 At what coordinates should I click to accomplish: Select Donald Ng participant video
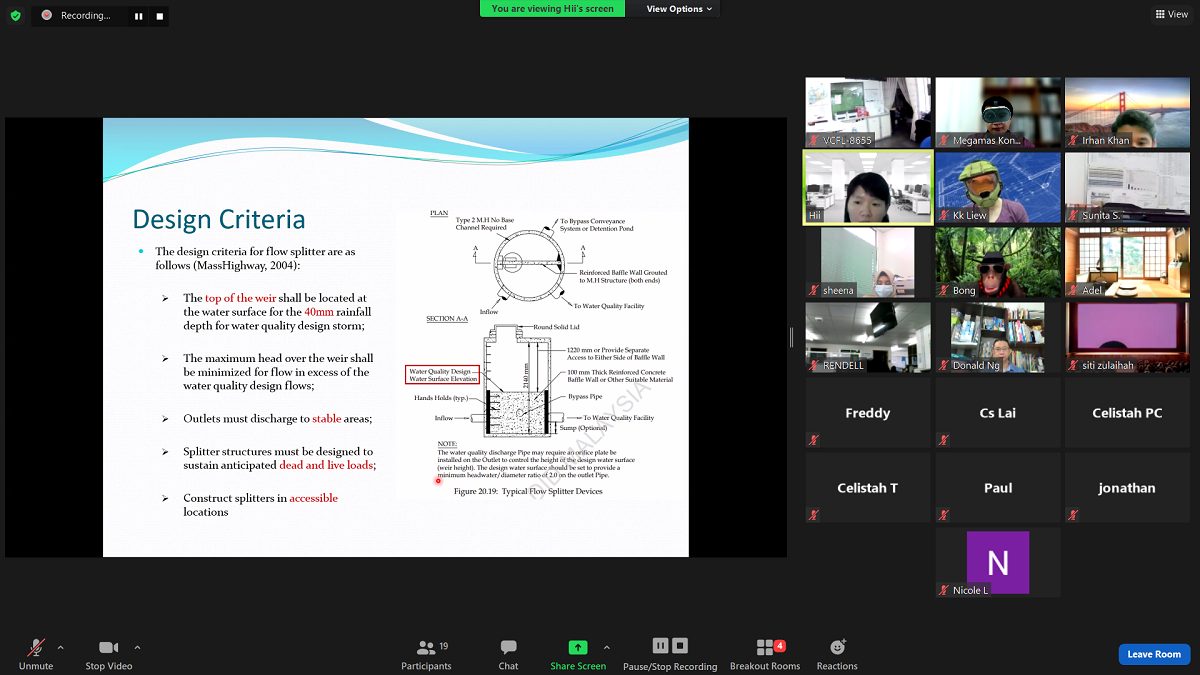tap(998, 338)
